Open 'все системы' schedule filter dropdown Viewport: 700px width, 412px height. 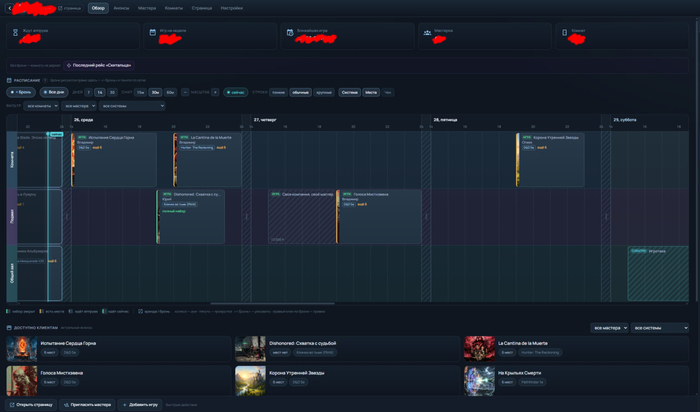(132, 106)
